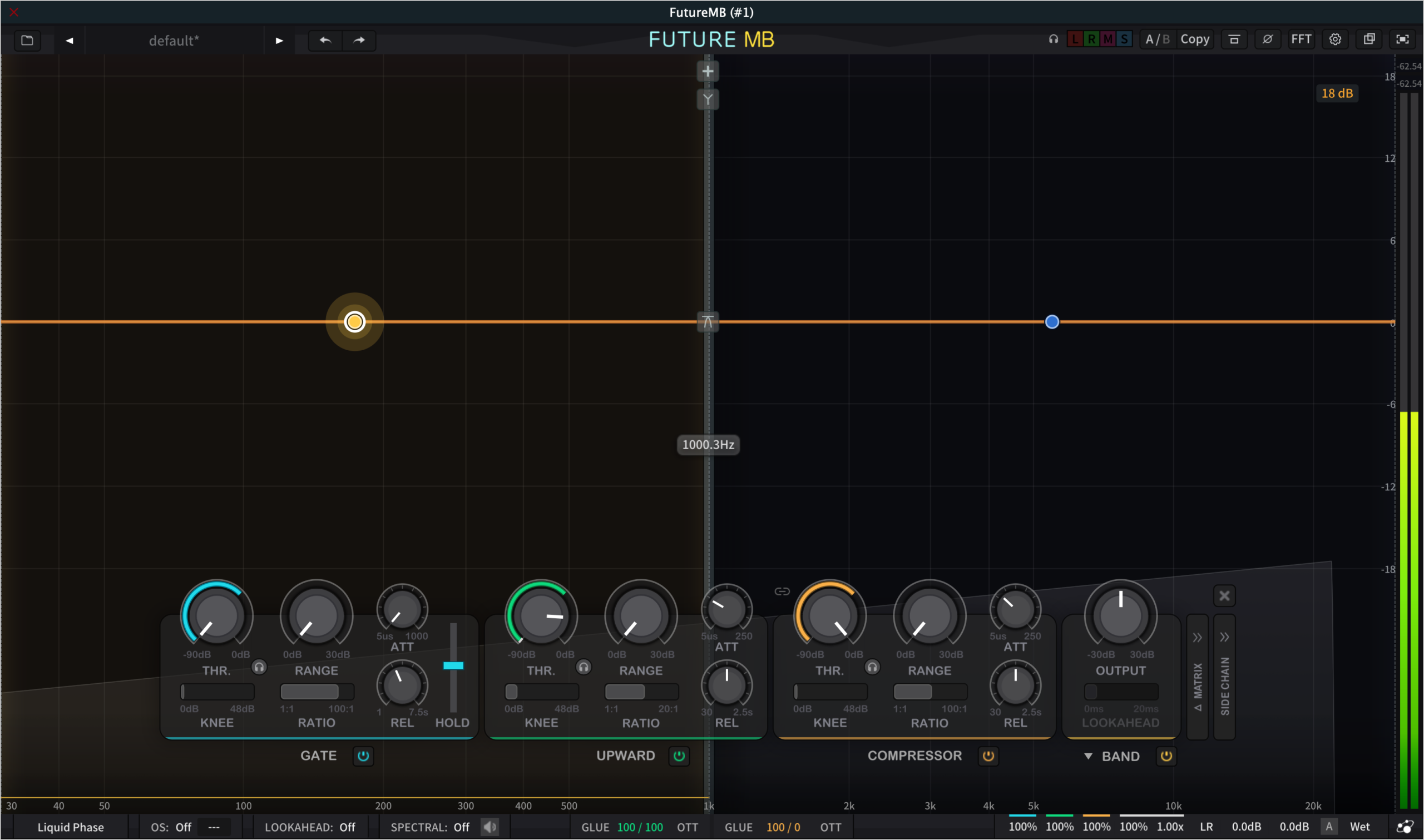
Task: Click the cyan HOLD slider handle
Action: 453,665
